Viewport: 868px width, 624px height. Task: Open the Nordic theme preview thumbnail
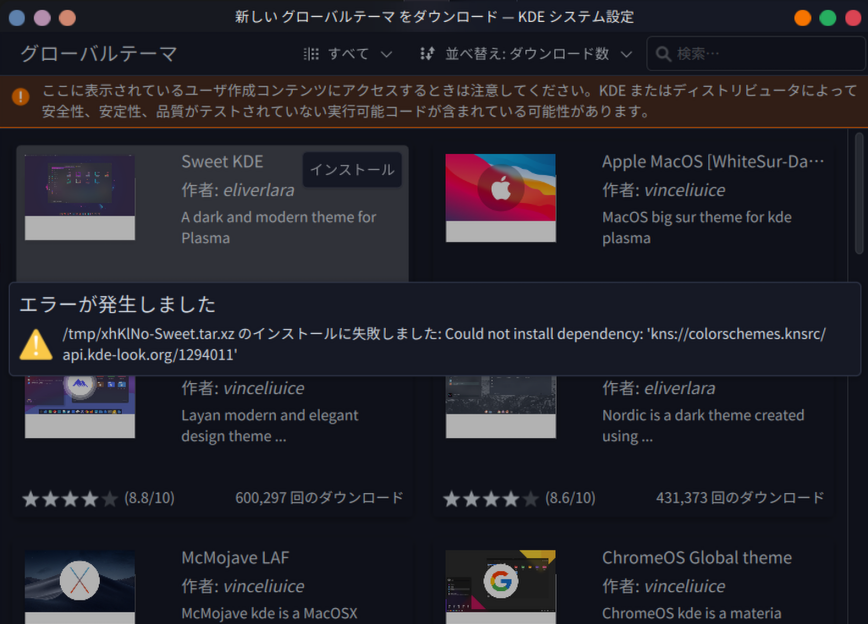coord(500,406)
